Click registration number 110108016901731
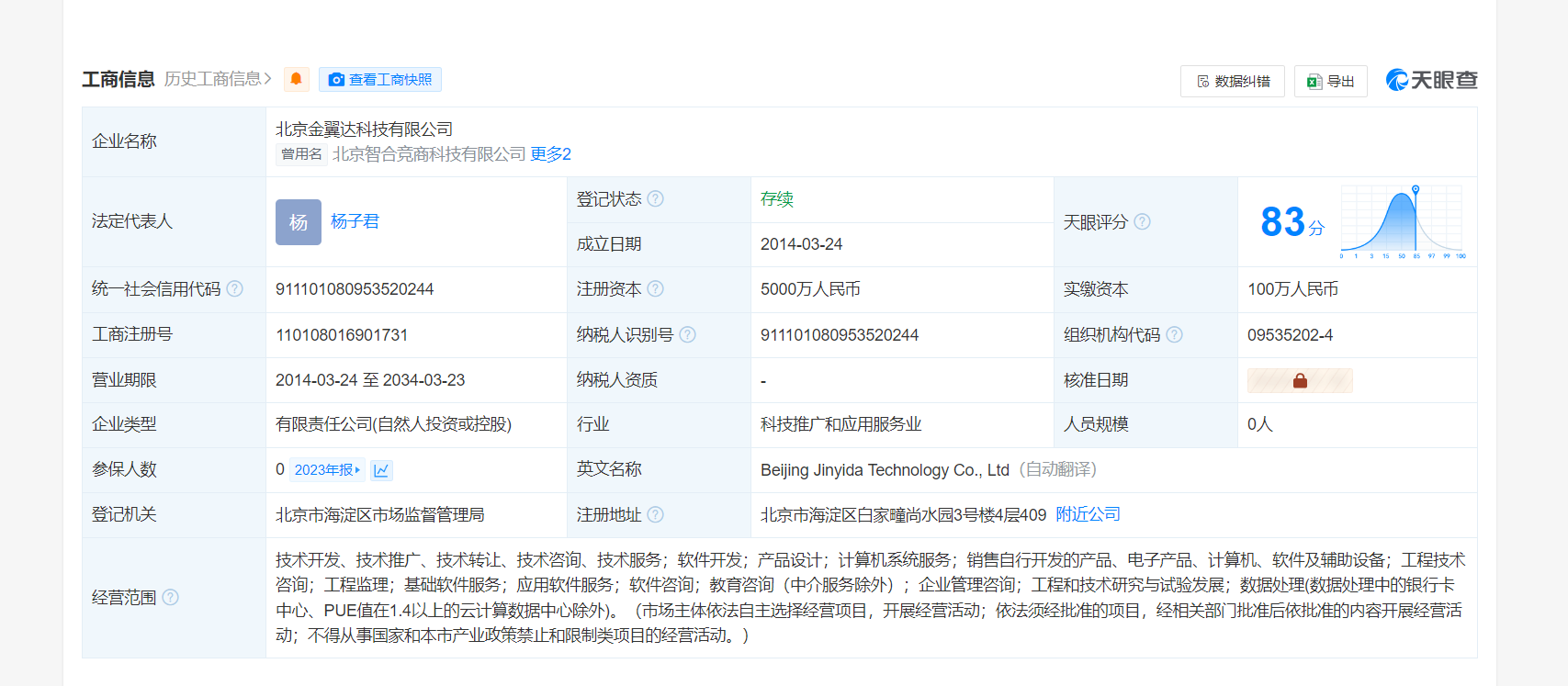The width and height of the screenshot is (1568, 686). [342, 335]
